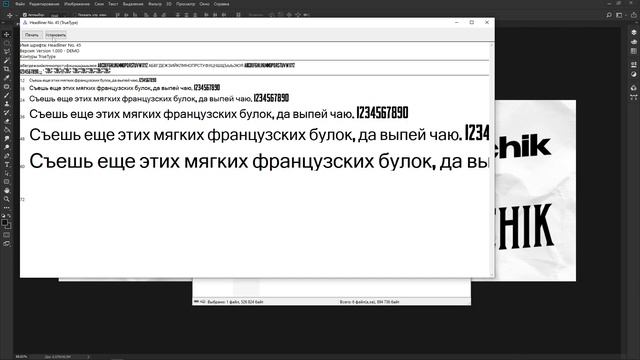Open the Слои menu
The width and height of the screenshot is (640, 360).
(x=99, y=4)
